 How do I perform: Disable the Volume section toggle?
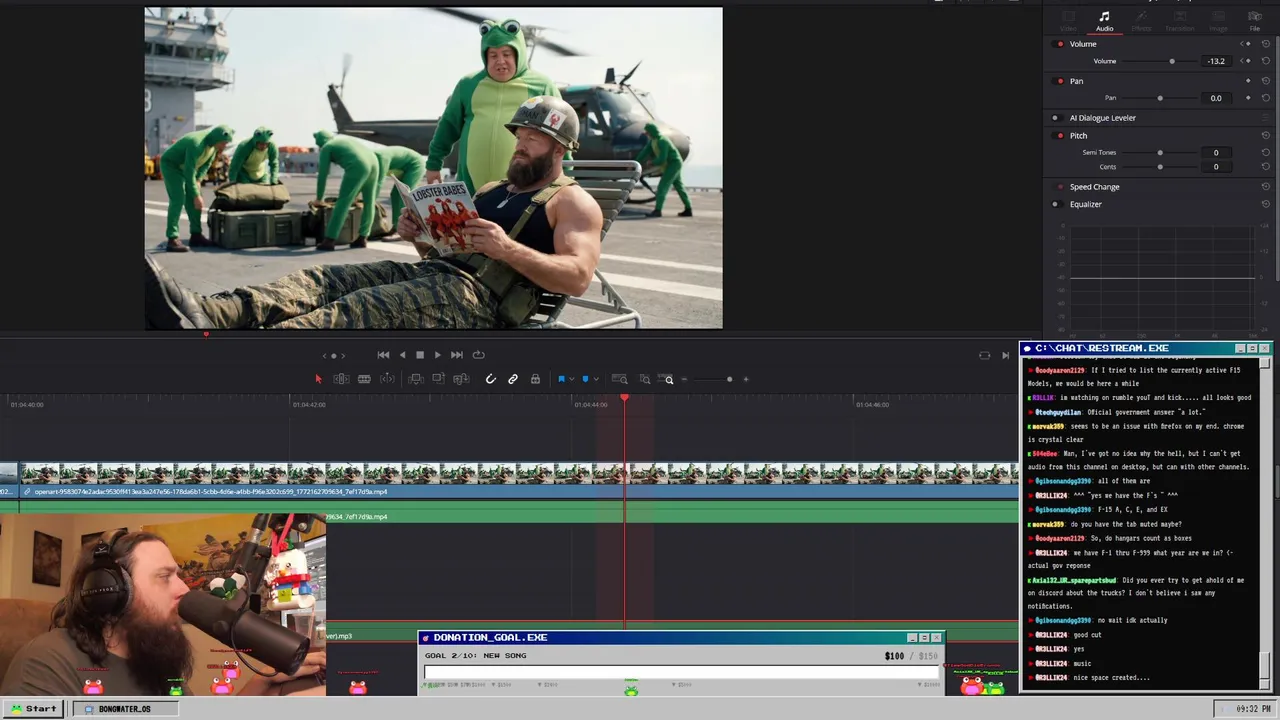pos(1060,44)
